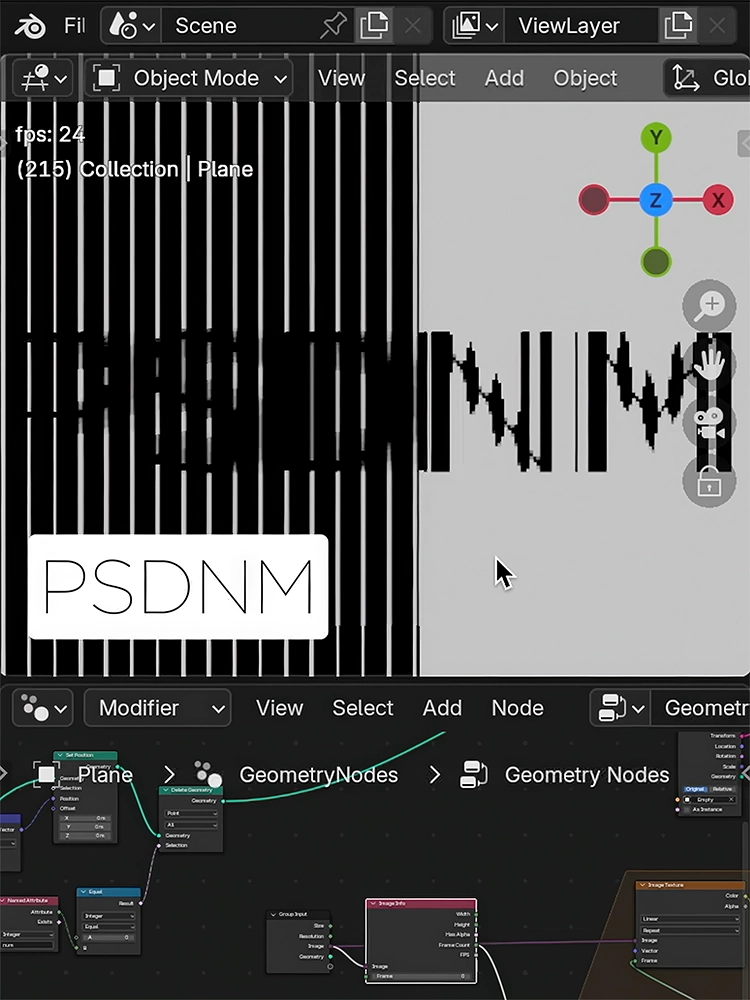The image size is (750, 1000).
Task: Toggle the lock camera to view icon
Action: (x=709, y=482)
